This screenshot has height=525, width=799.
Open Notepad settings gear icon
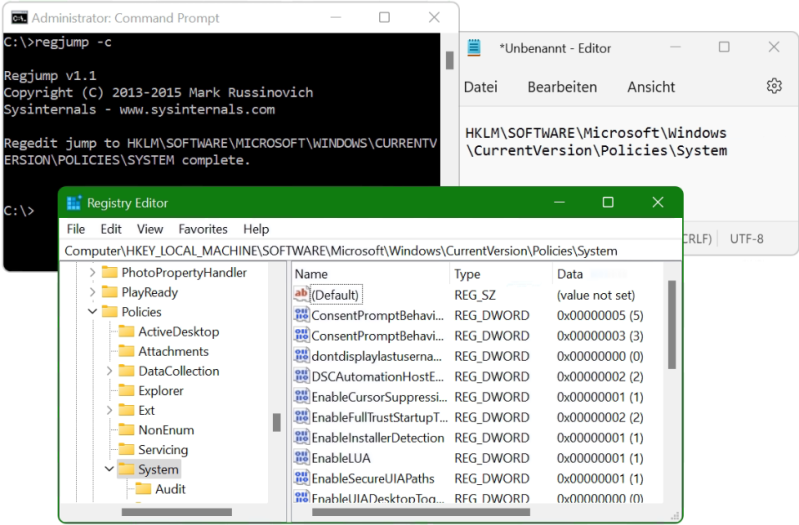774,86
